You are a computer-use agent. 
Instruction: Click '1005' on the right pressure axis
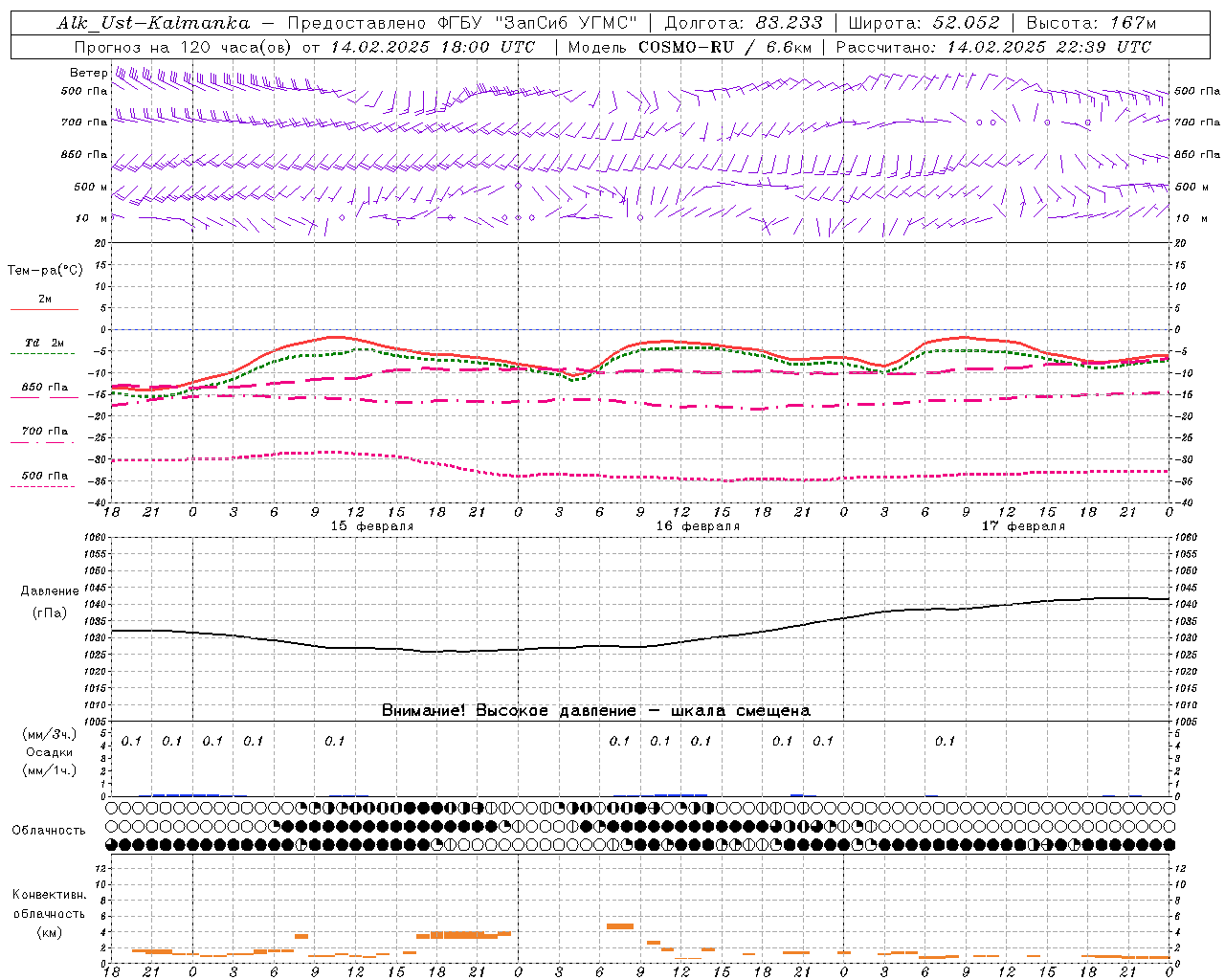tap(1185, 722)
